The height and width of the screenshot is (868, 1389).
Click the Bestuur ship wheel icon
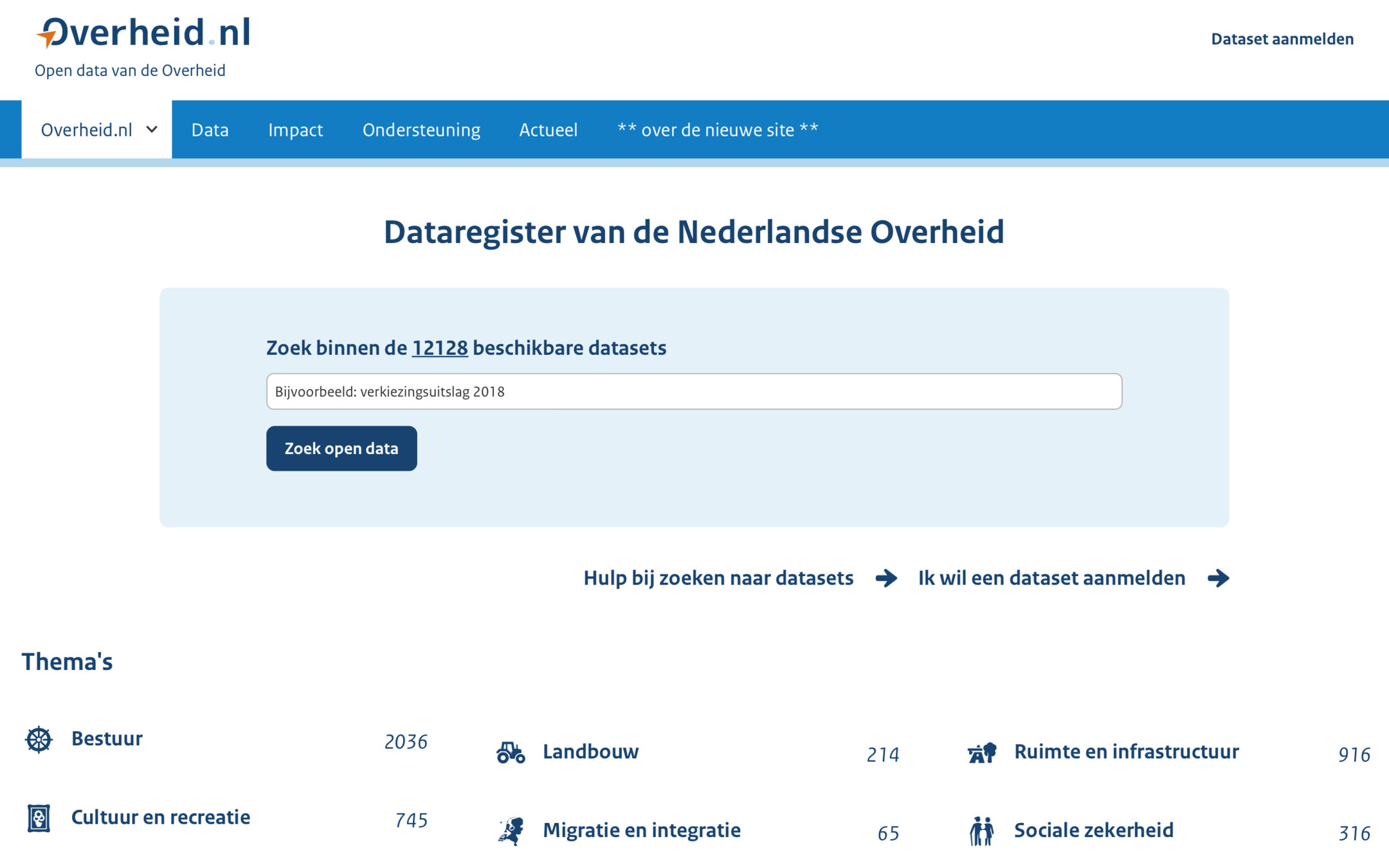(39, 739)
